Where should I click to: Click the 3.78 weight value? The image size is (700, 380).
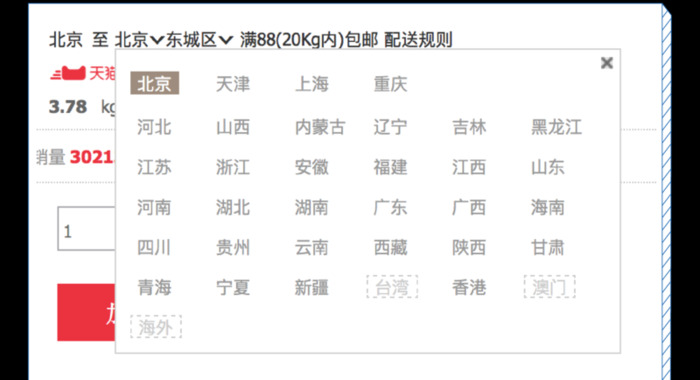coord(68,107)
